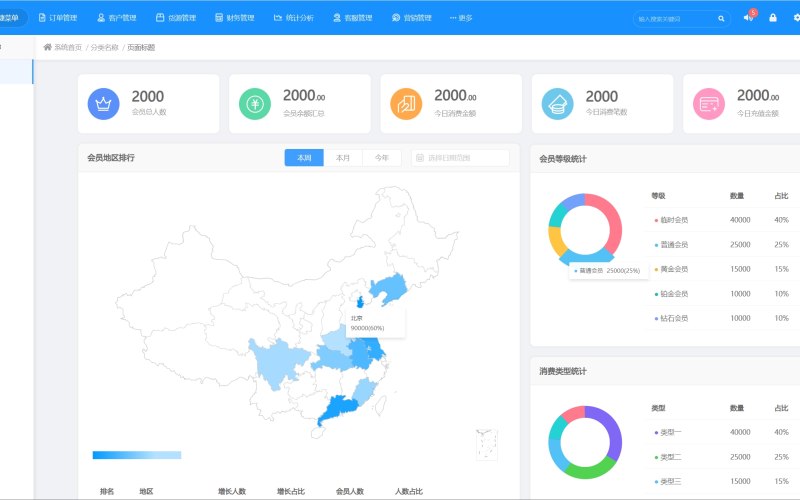Screen dimensions: 800x500
Task: Open the 客服管理 menu
Action: tap(353, 18)
